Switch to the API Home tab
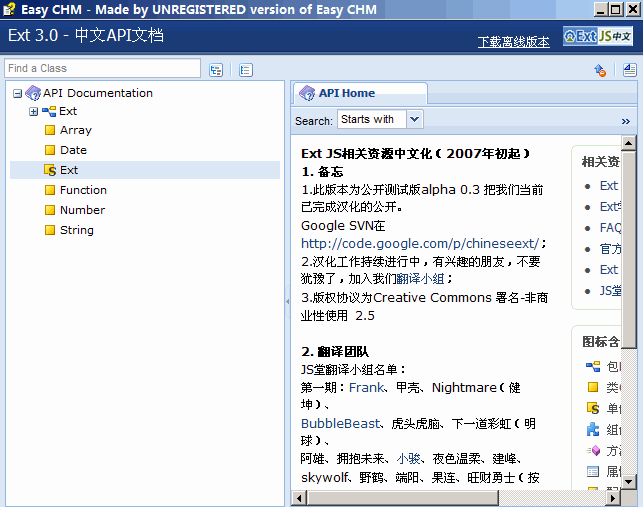The height and width of the screenshot is (507, 643). pos(360,93)
